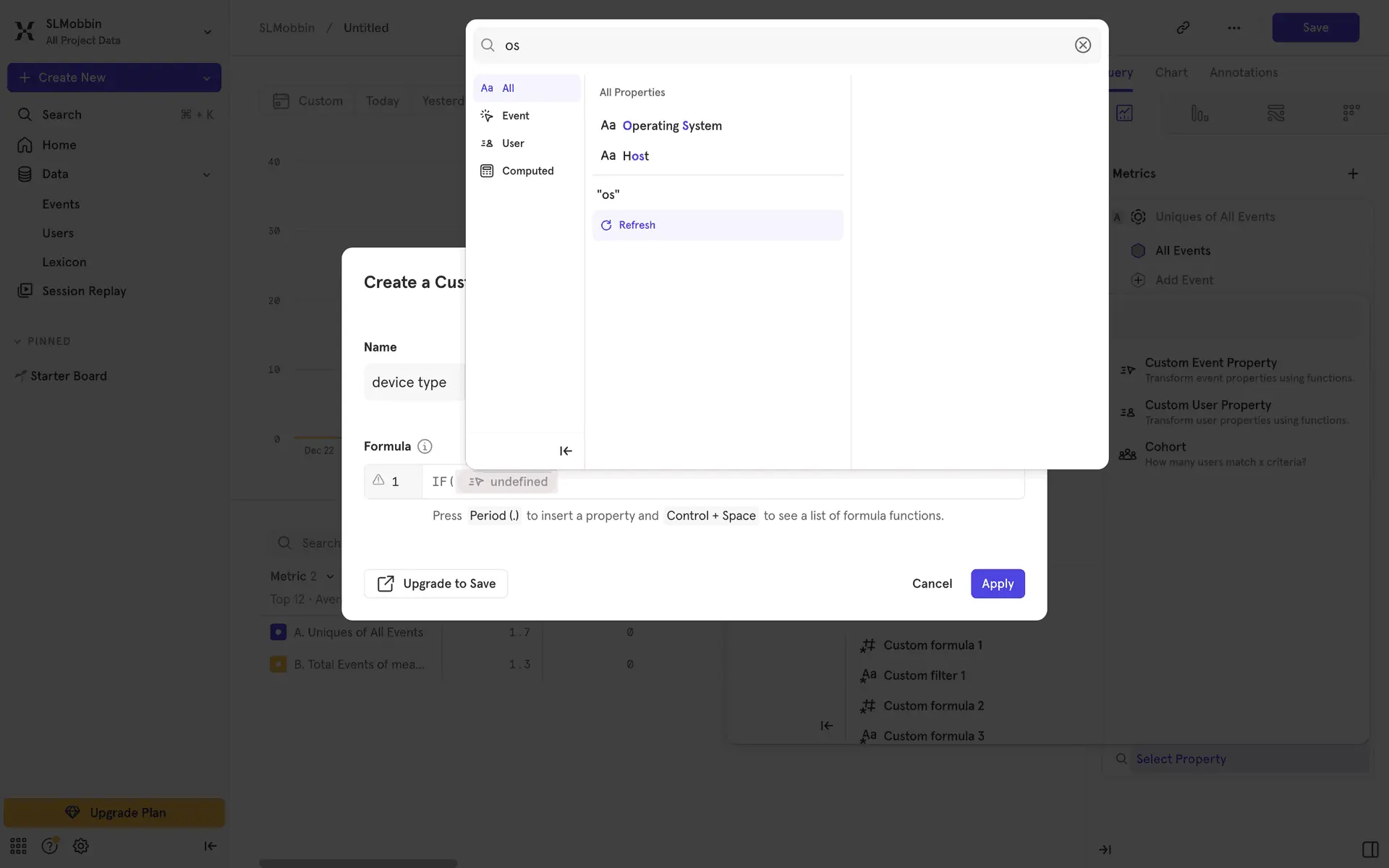Open the three-dot more options menu
Viewport: 1389px width, 868px height.
(1233, 27)
